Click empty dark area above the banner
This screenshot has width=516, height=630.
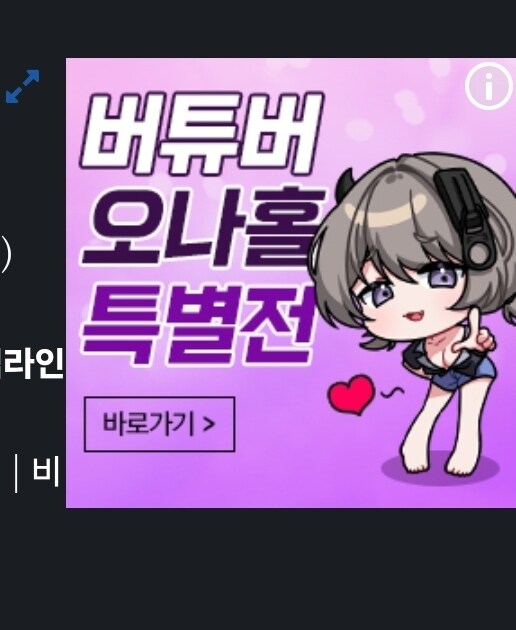pyautogui.click(x=257, y=28)
